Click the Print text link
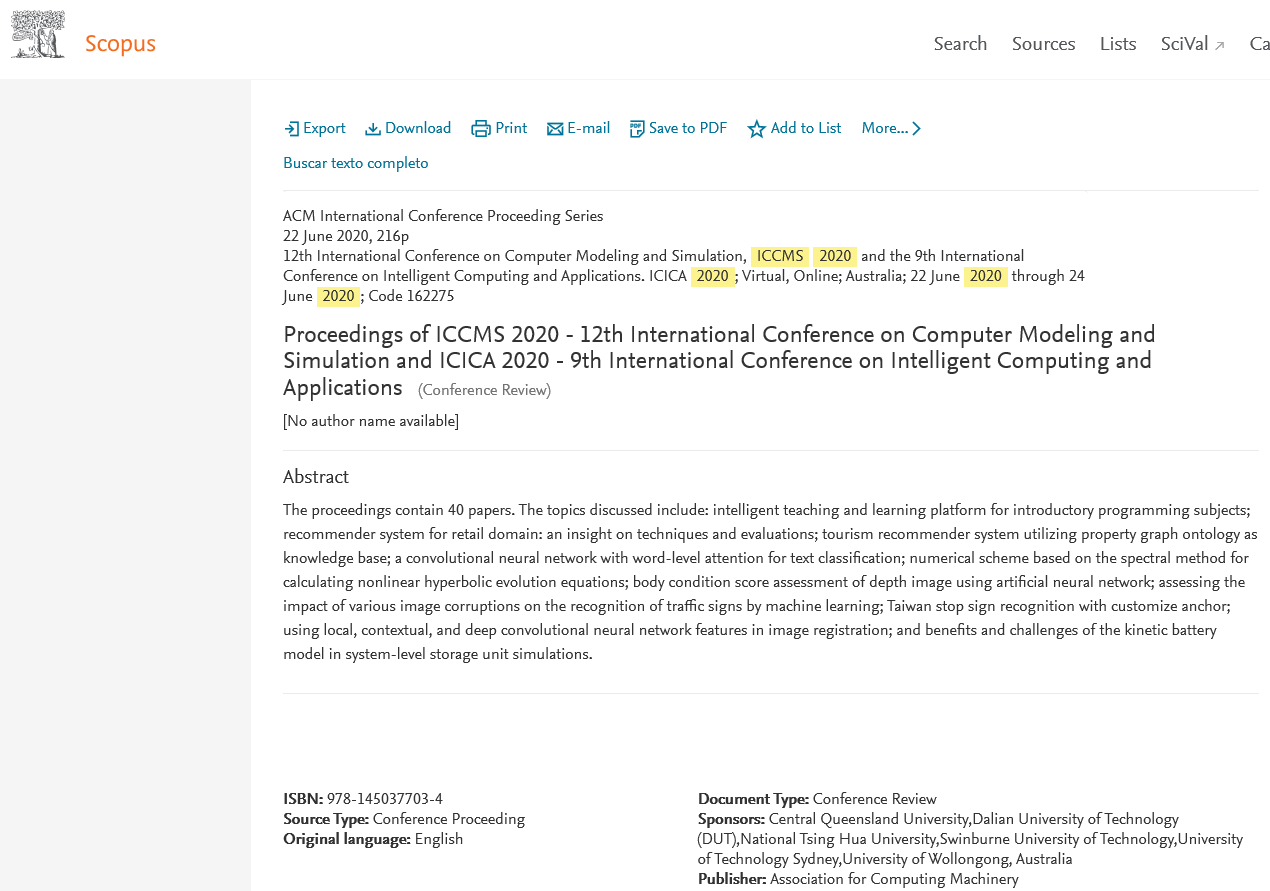 (511, 128)
